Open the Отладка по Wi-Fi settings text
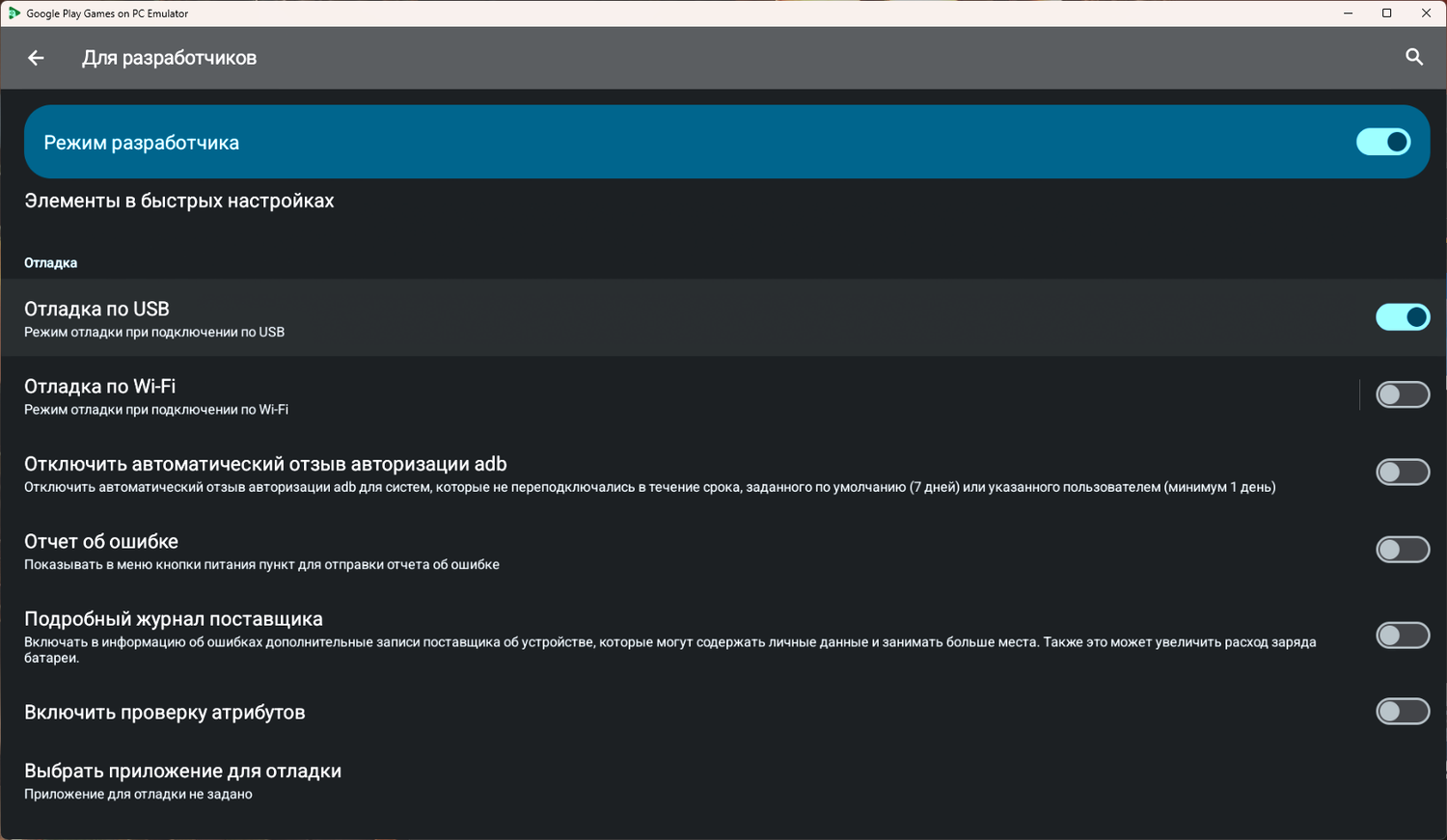1447x840 pixels. 100,387
